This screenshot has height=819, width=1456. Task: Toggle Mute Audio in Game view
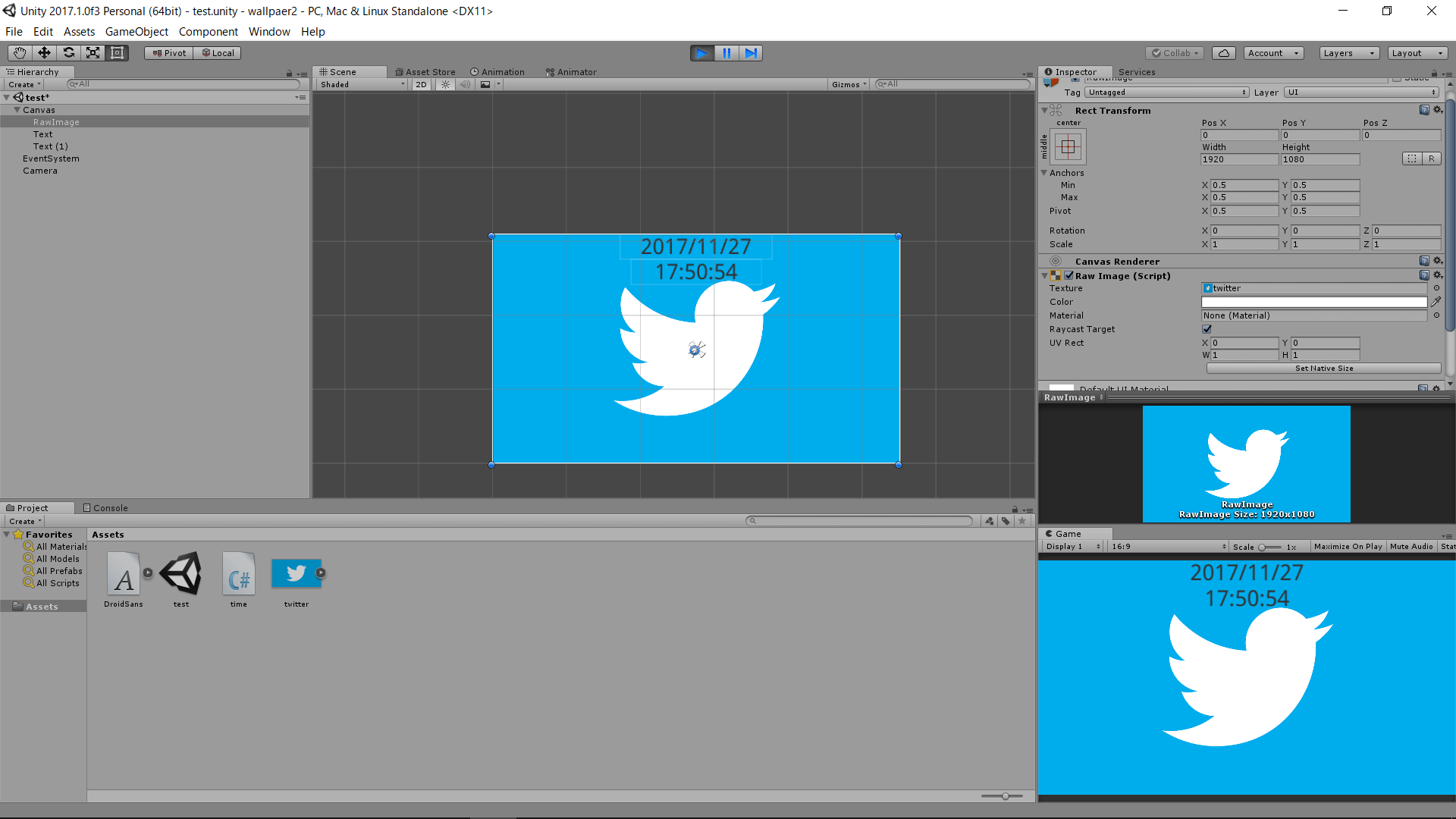pyautogui.click(x=1411, y=547)
